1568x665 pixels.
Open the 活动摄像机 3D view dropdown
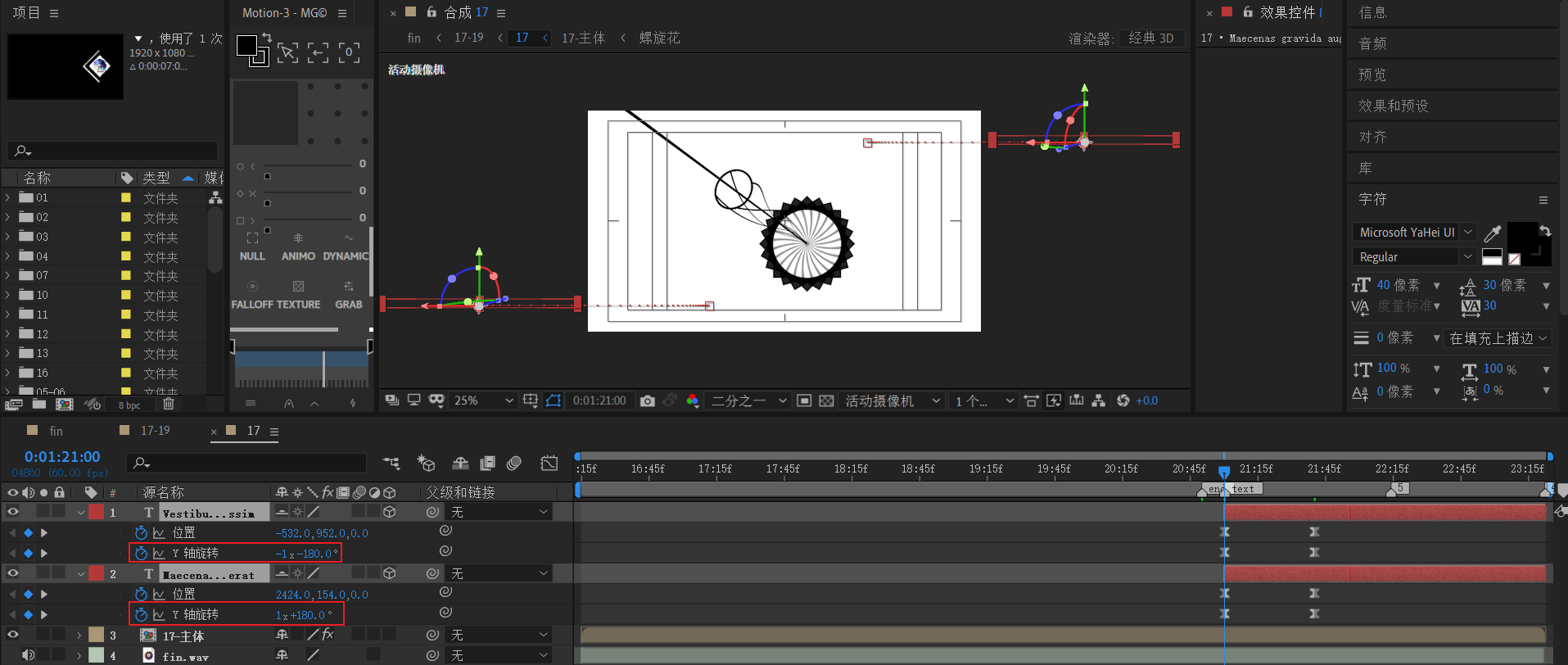892,400
